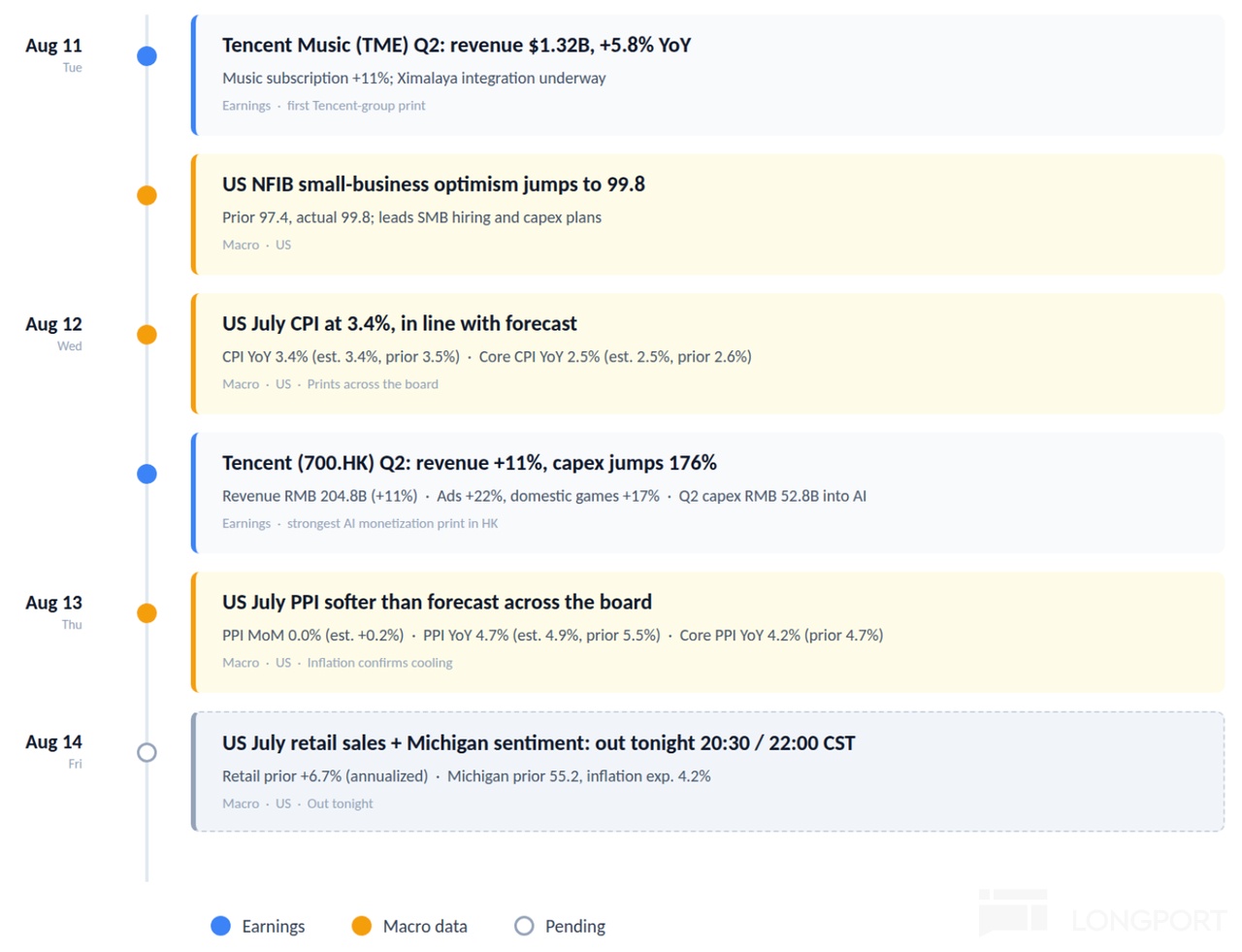Click the blue Earnings legend dot
This screenshot has width=1242, height=952.
(220, 926)
